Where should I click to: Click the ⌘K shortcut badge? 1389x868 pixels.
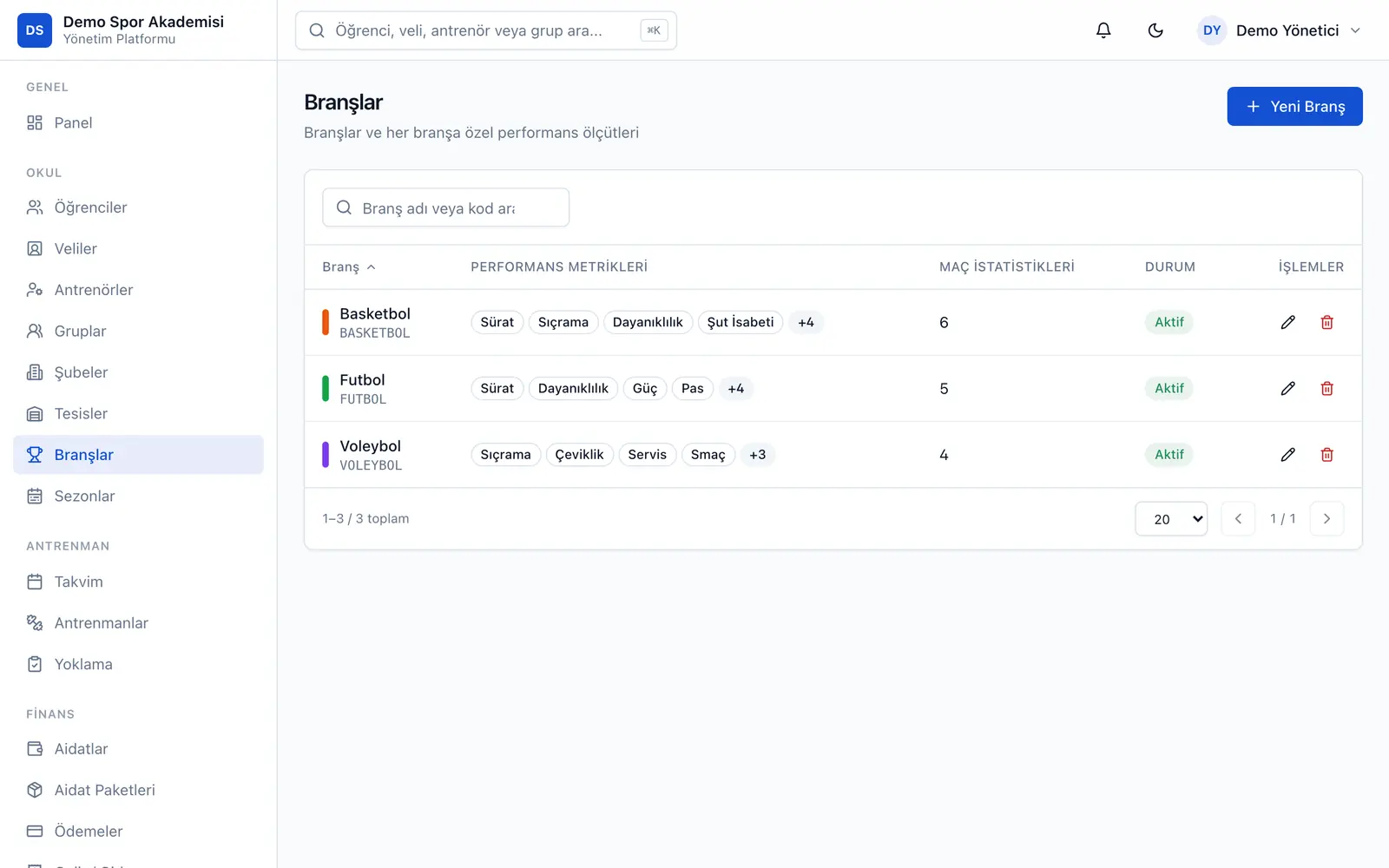(x=654, y=30)
